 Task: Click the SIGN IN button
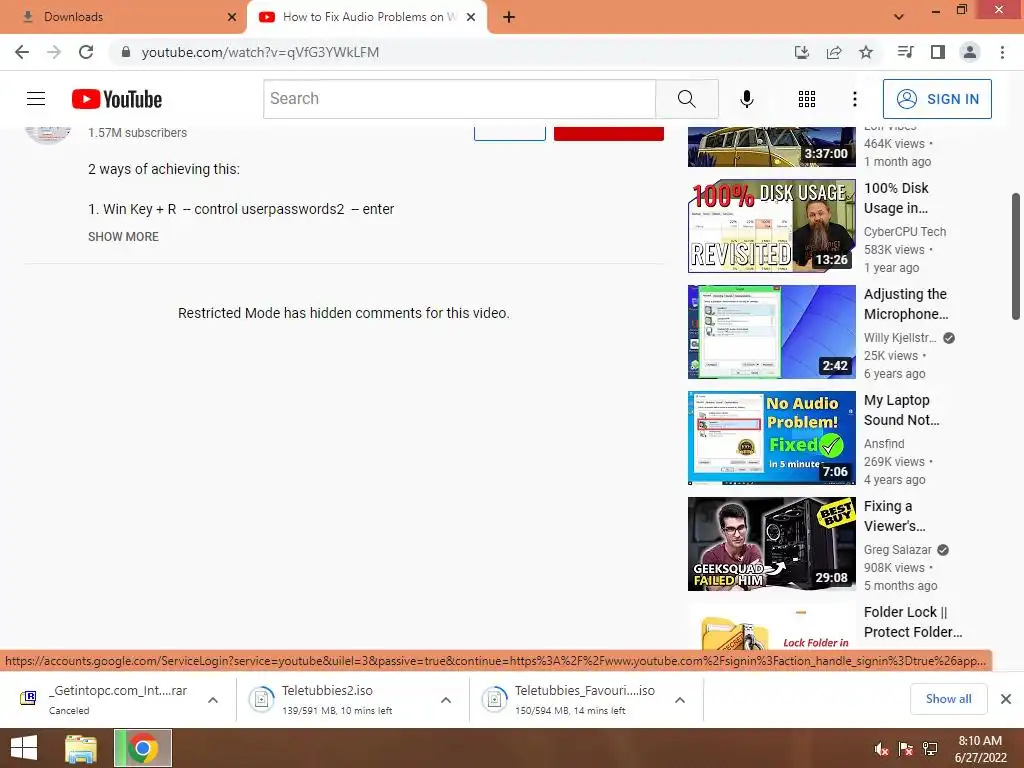(937, 99)
